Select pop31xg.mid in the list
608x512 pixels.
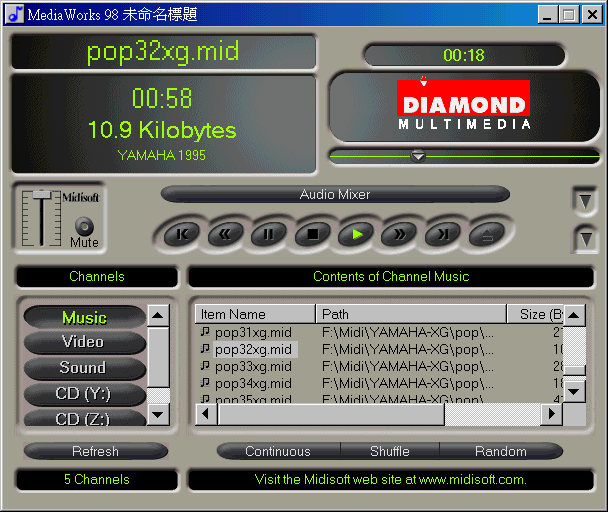[253, 332]
